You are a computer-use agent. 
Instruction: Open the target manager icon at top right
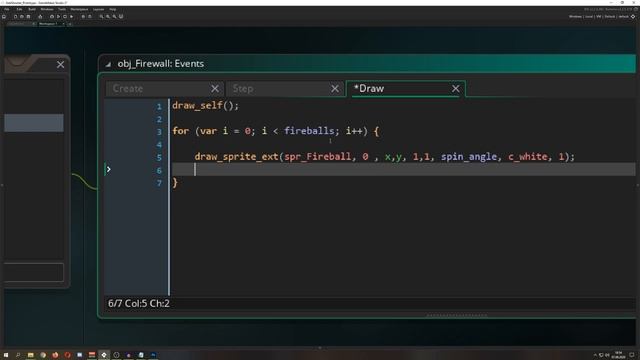[x=633, y=17]
